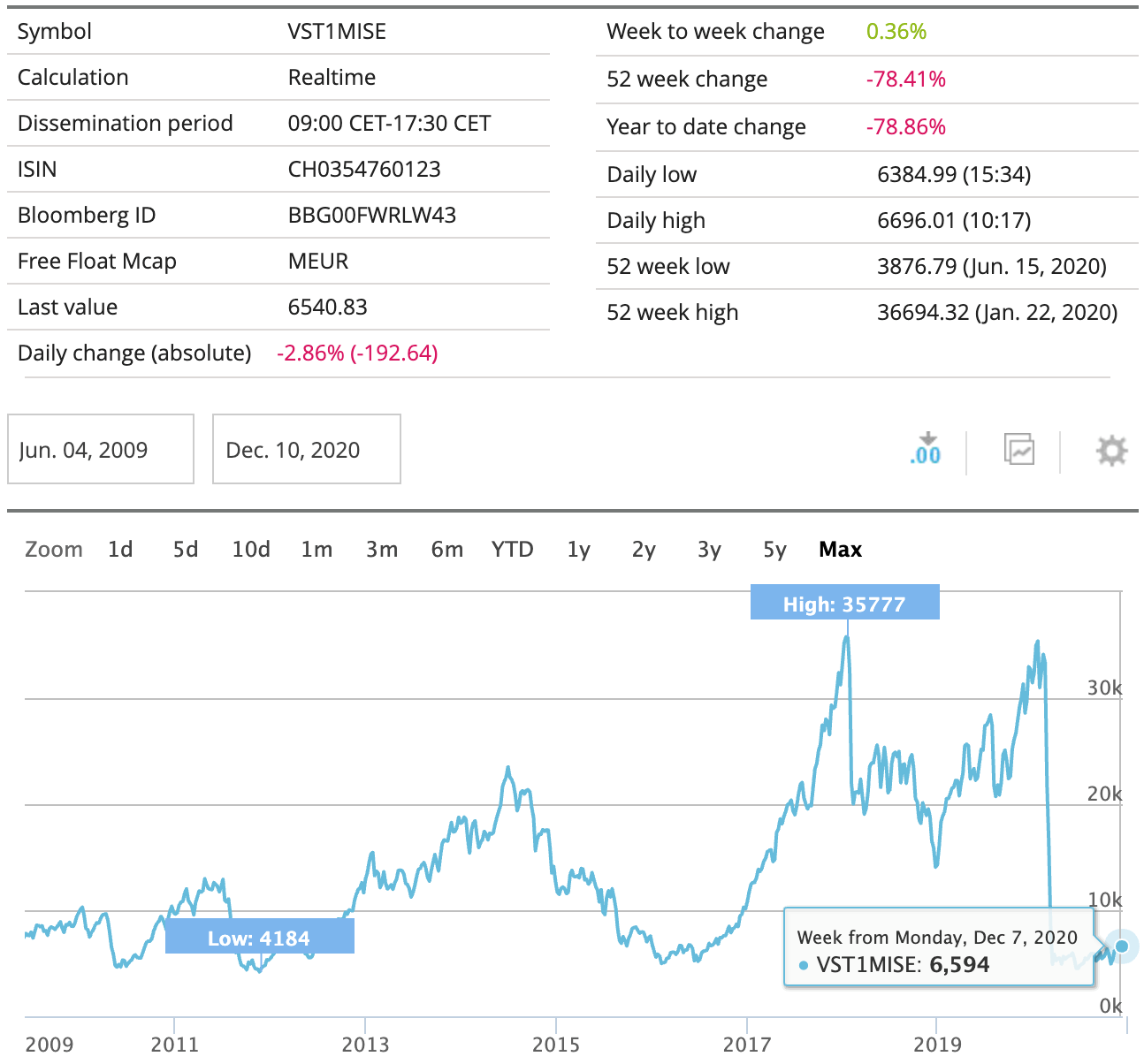Click the decimal places download icon

coord(926,450)
